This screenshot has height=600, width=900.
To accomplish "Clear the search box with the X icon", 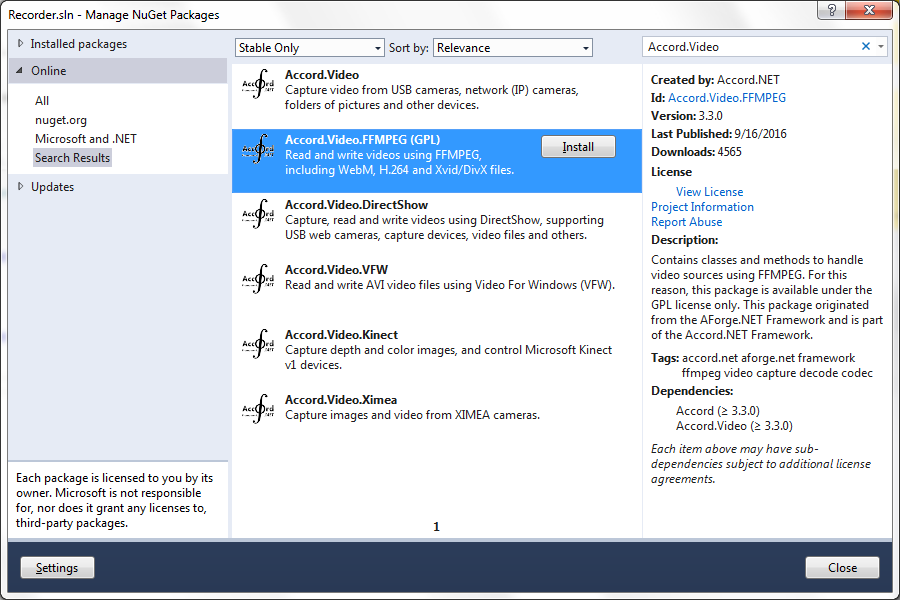I will point(866,47).
